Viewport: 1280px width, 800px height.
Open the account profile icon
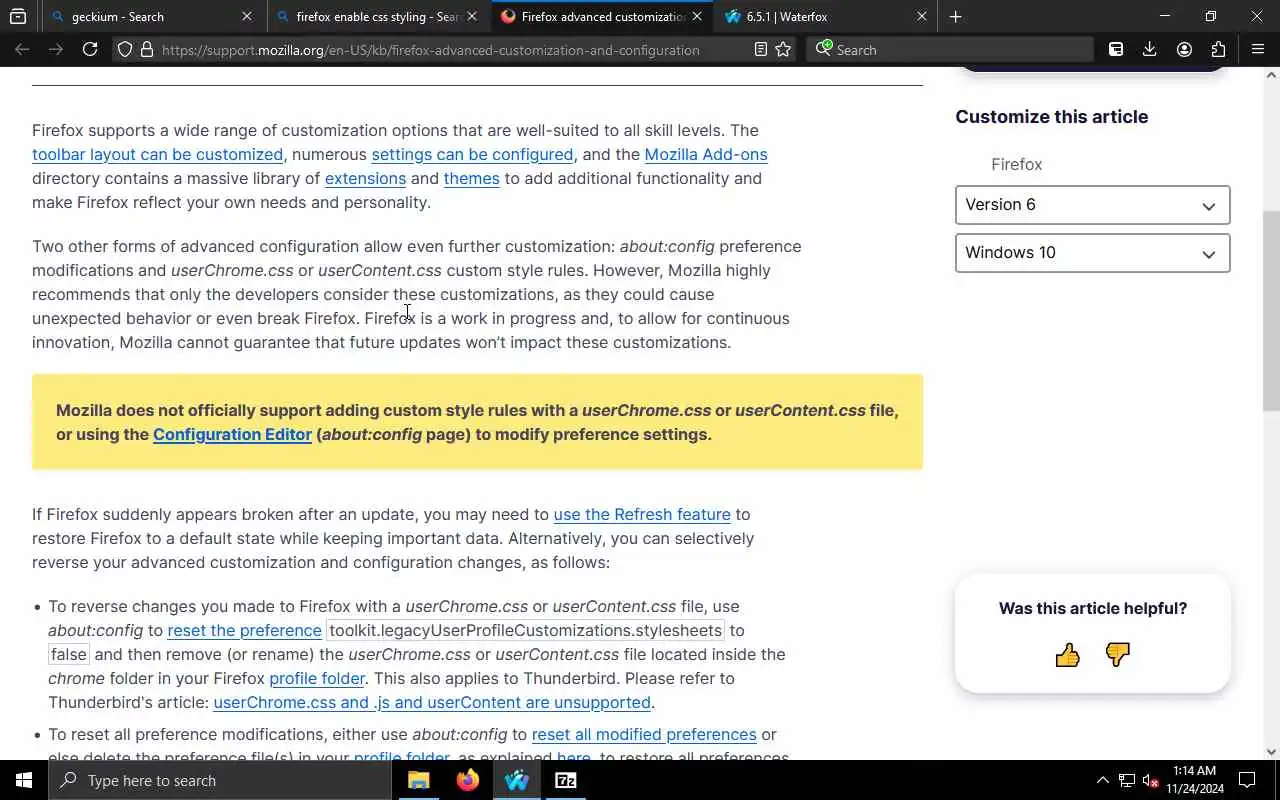coord(1184,49)
